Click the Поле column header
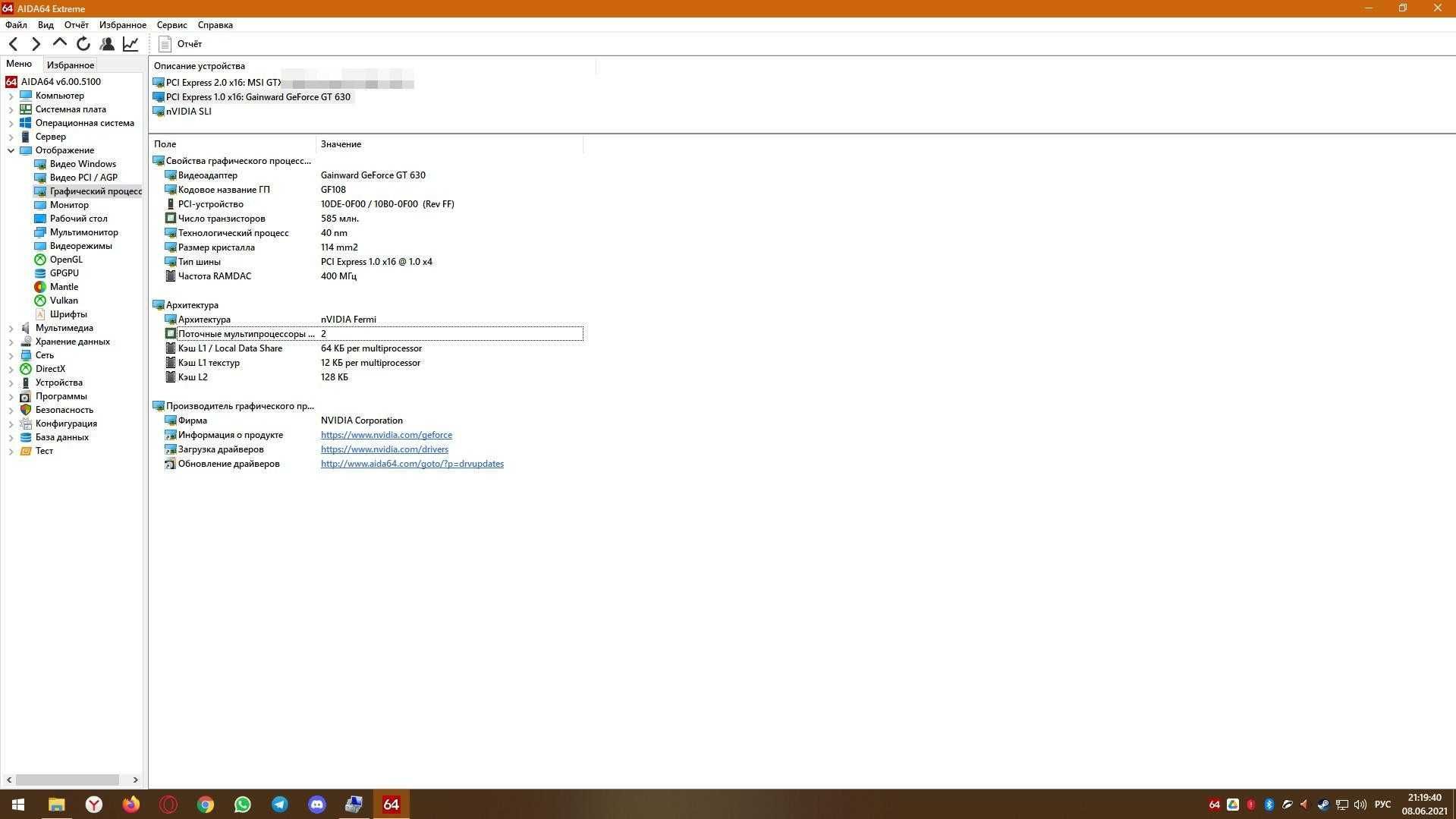 click(x=233, y=144)
